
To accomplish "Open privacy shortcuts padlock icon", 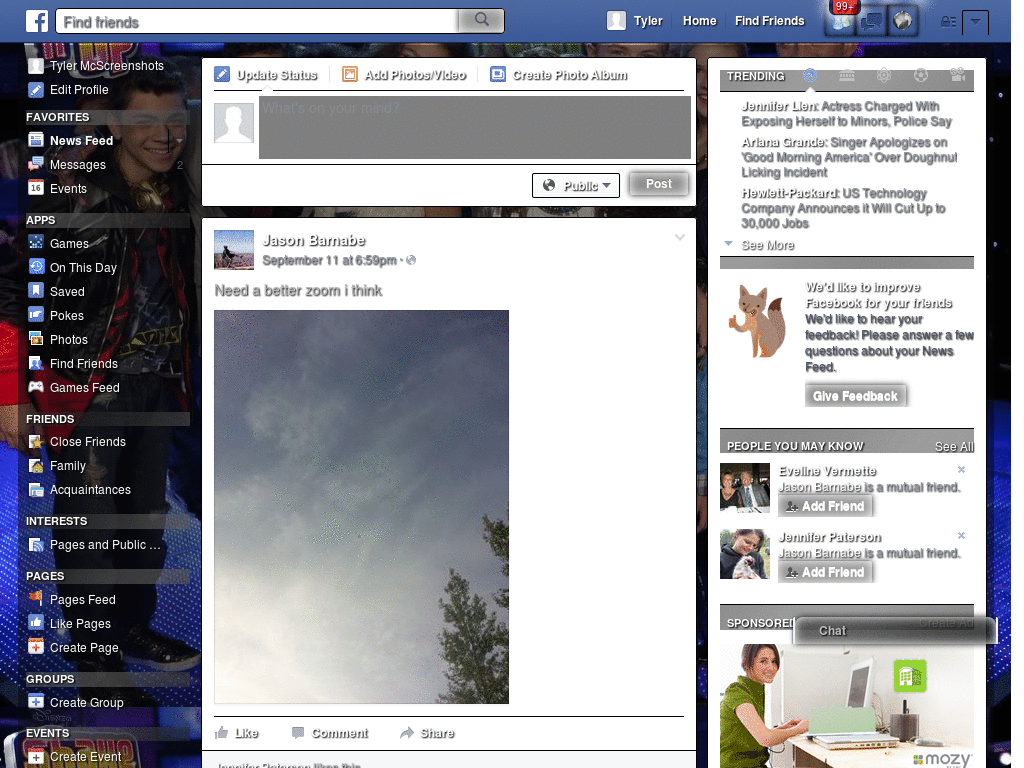I will click(948, 21).
